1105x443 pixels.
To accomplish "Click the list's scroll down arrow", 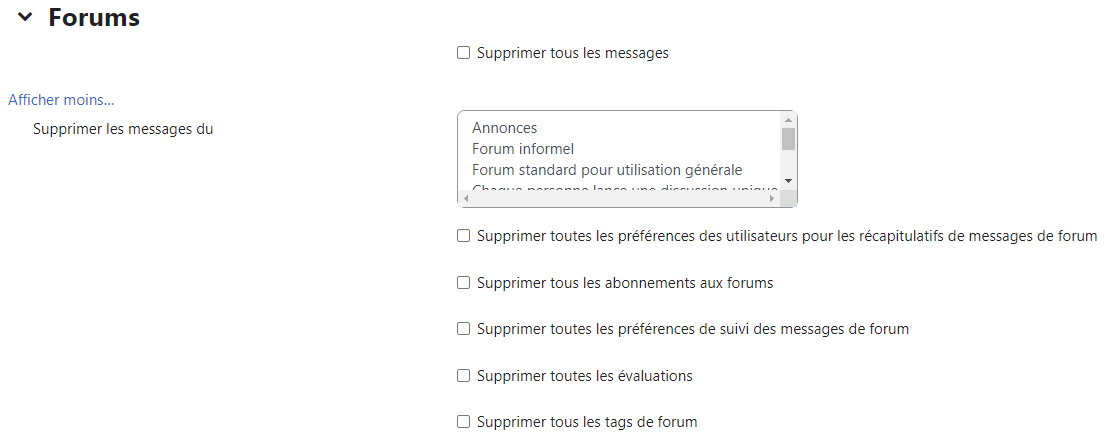I will click(788, 181).
